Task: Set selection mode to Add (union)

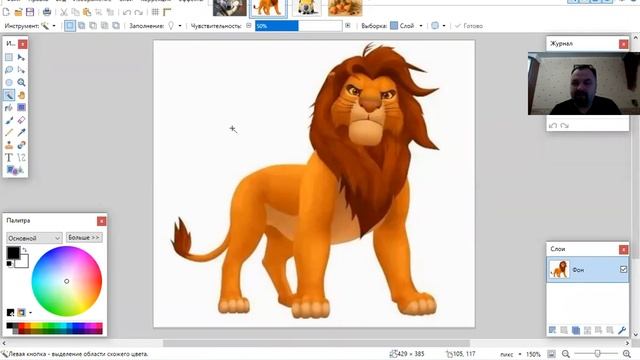Action: pos(82,26)
